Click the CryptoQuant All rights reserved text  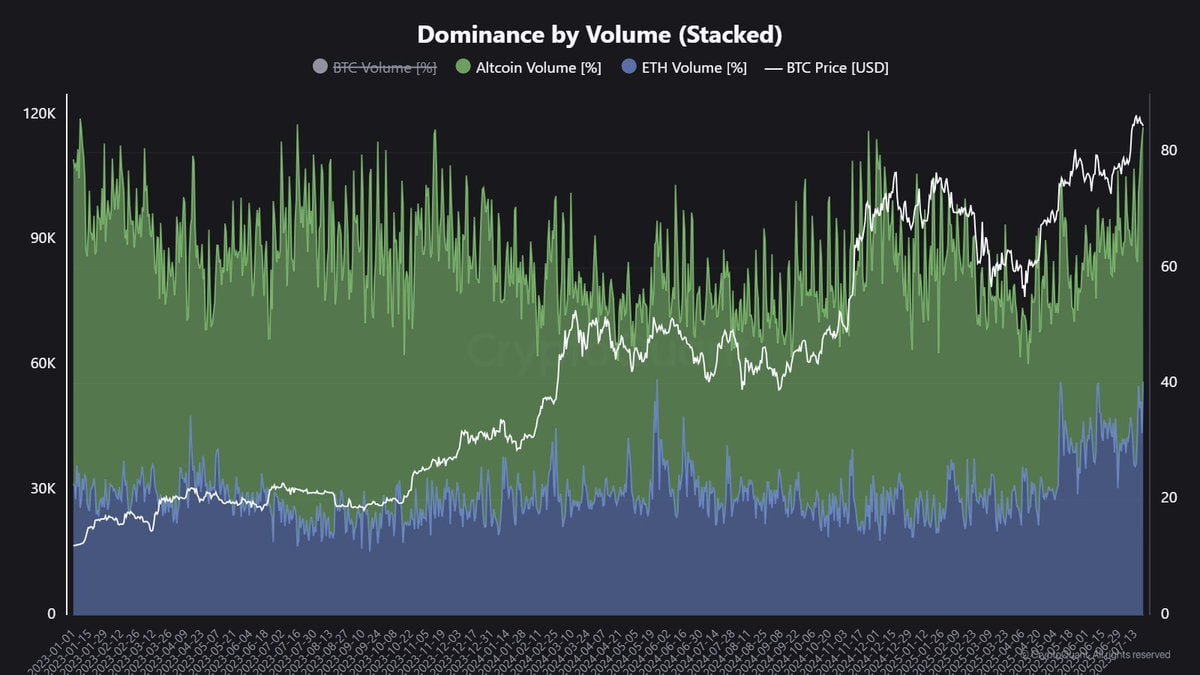pyautogui.click(x=1096, y=654)
